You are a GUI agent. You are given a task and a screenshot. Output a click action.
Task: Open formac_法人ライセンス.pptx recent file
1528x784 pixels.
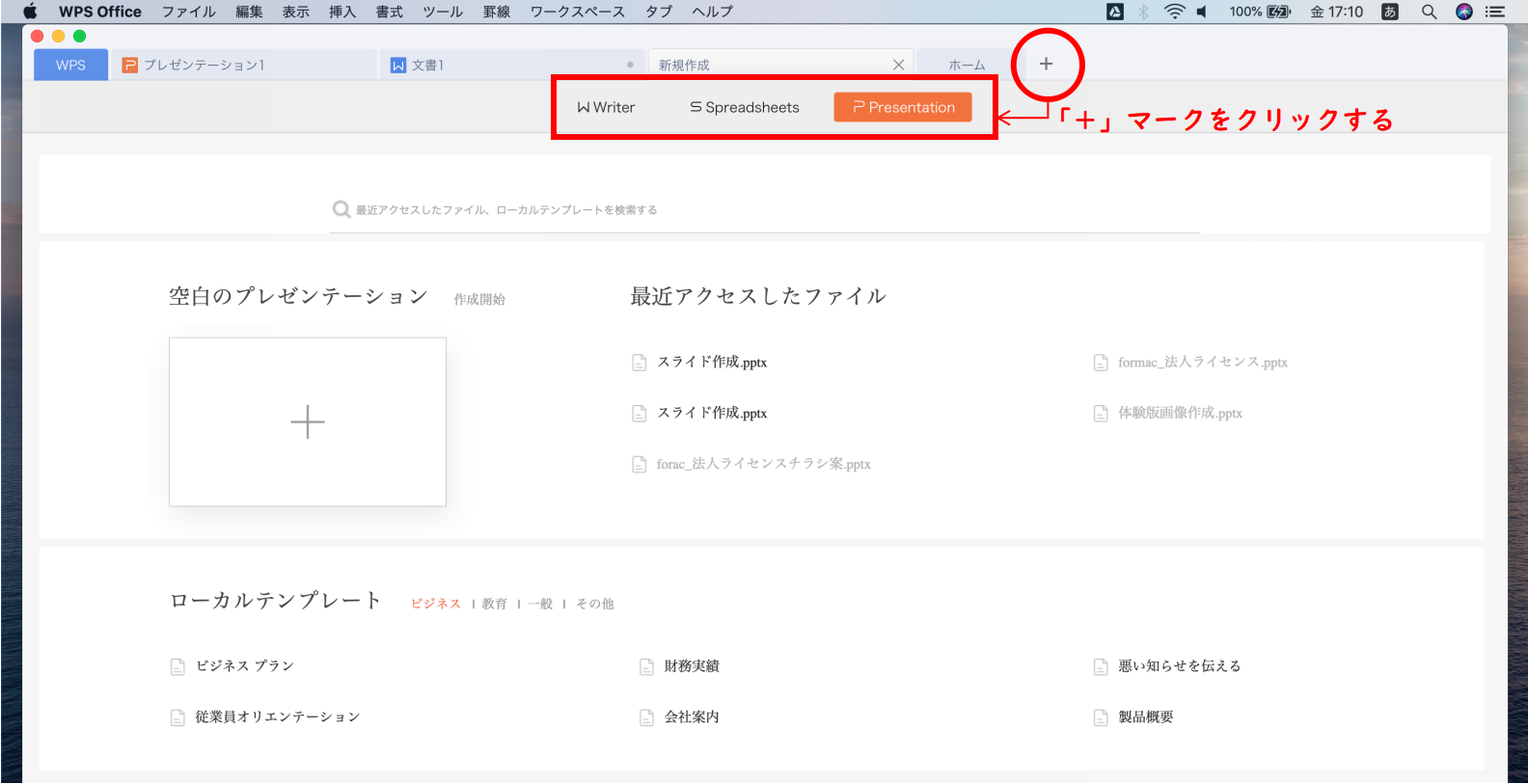click(x=1203, y=363)
